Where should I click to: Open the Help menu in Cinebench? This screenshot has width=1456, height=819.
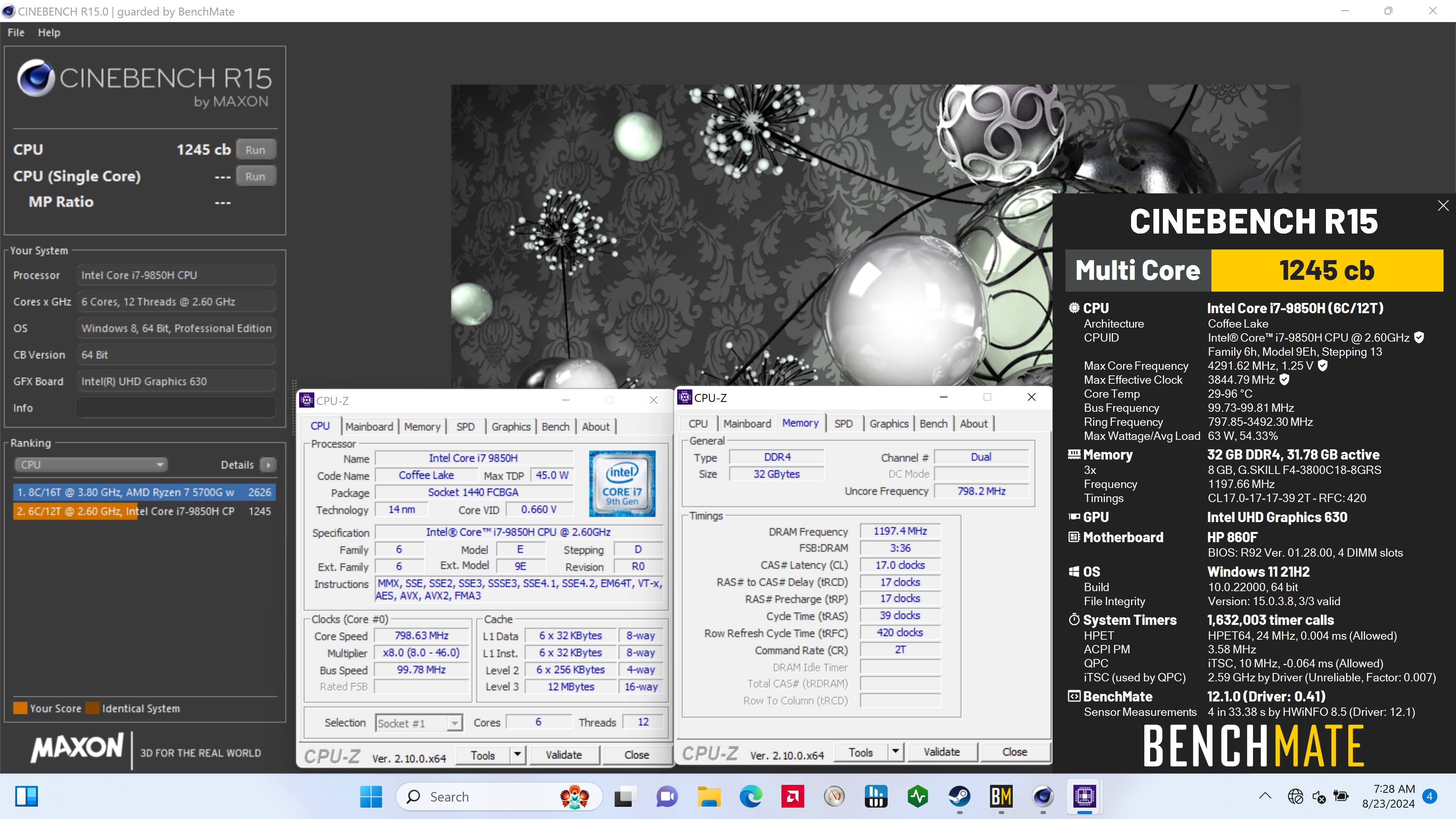point(49,32)
